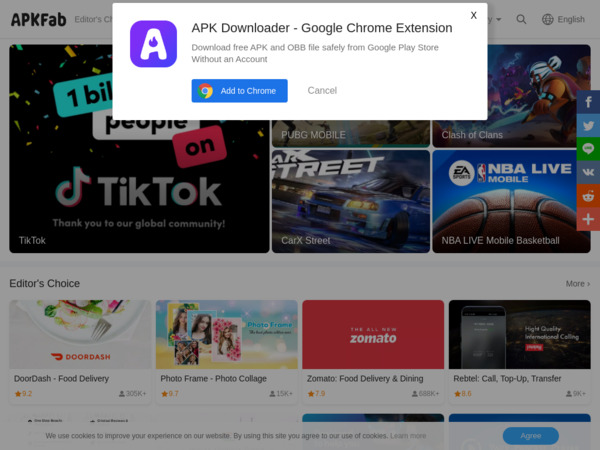
Task: Open the DoorDash app card image
Action: click(80, 334)
